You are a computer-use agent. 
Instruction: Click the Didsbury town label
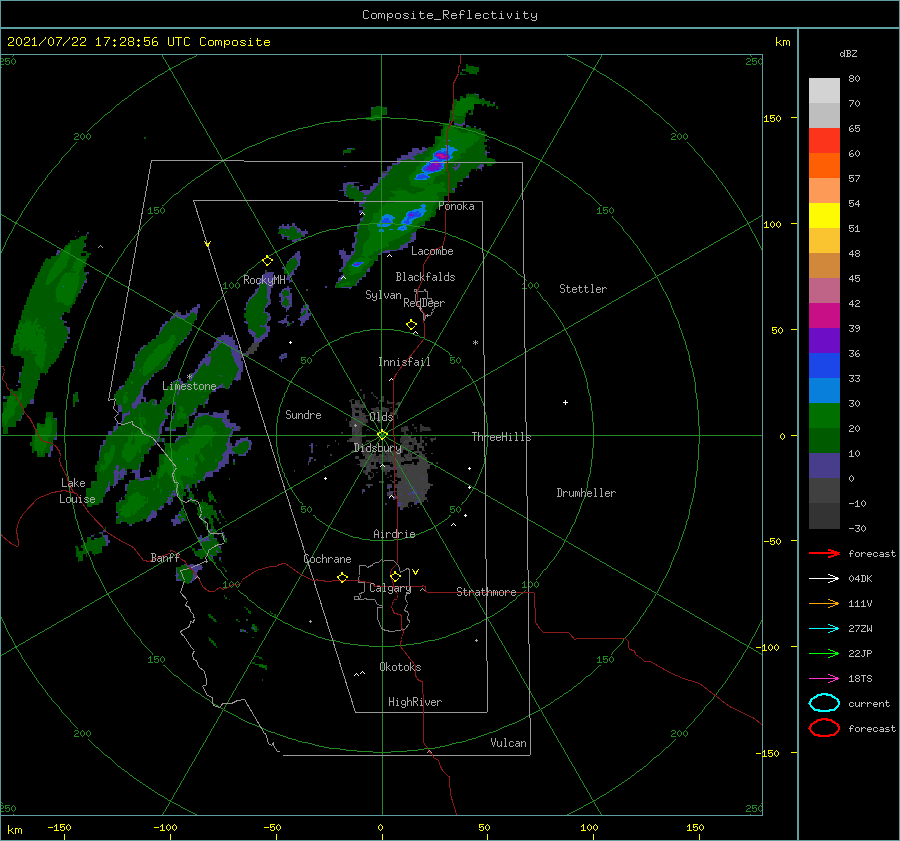(x=377, y=448)
